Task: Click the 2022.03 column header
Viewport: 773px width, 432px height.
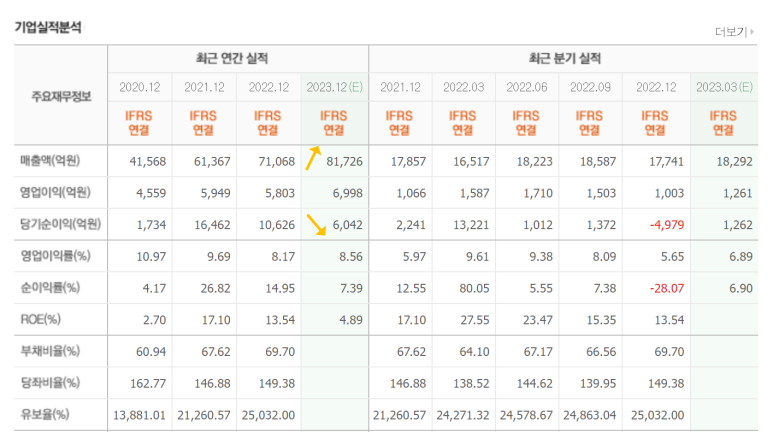Action: click(x=463, y=87)
